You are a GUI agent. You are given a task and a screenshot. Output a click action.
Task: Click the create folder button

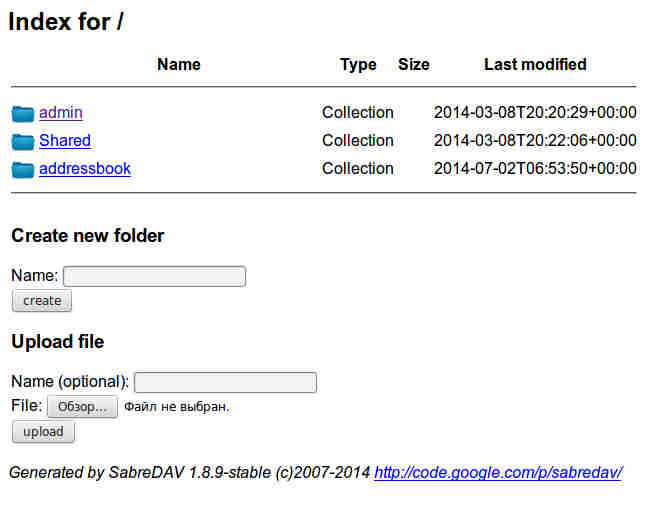point(42,301)
